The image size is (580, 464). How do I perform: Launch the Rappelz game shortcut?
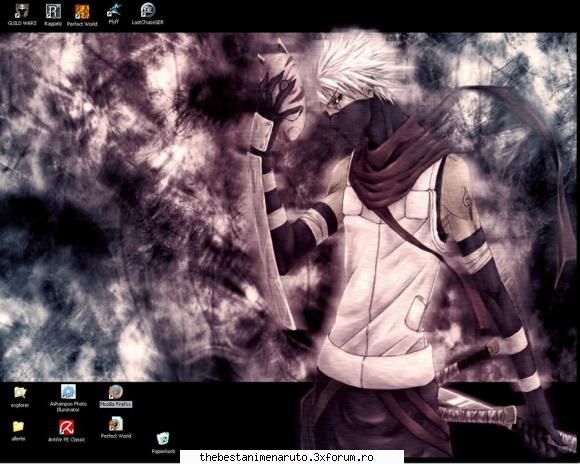(x=53, y=15)
